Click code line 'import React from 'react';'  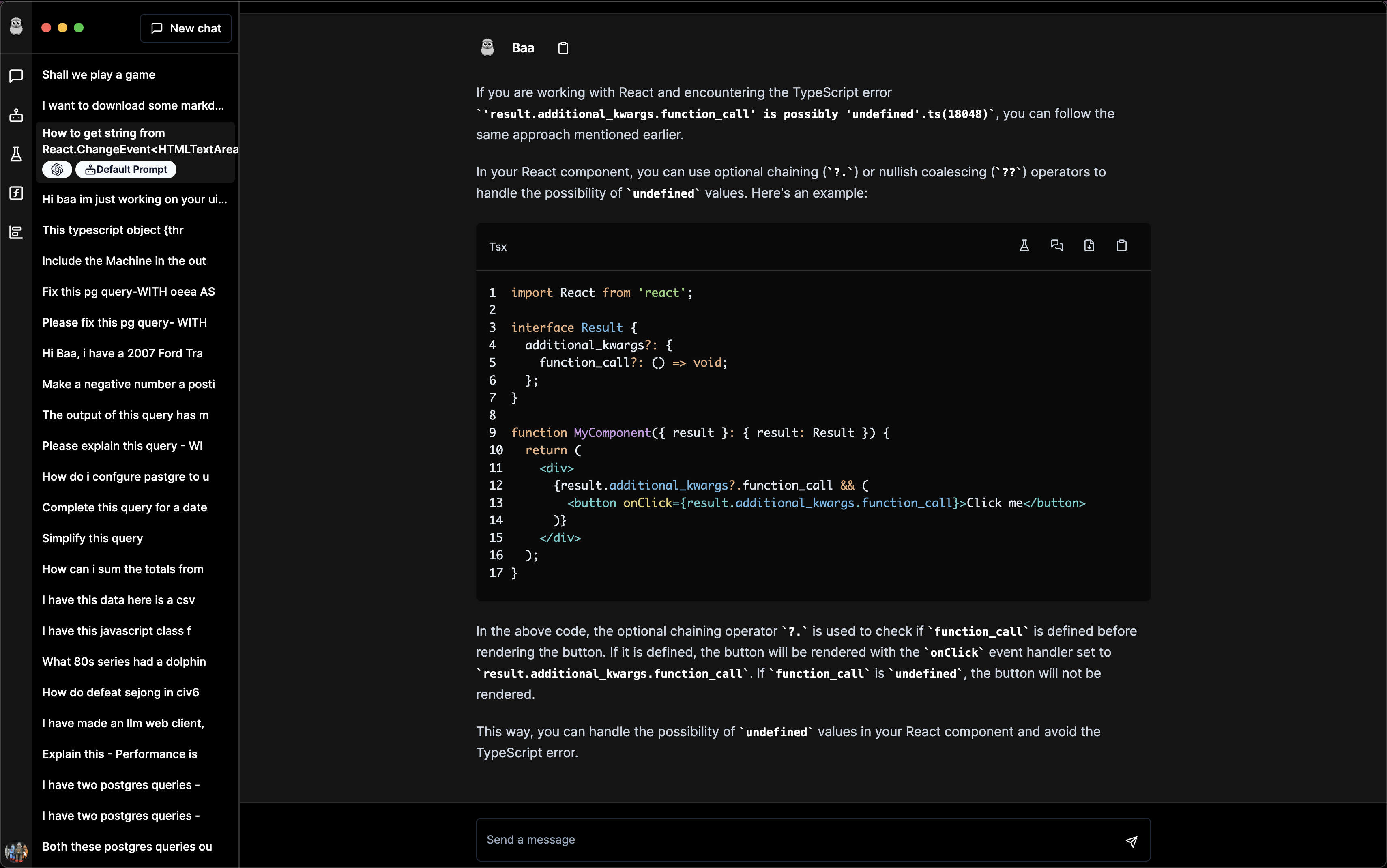coord(601,293)
